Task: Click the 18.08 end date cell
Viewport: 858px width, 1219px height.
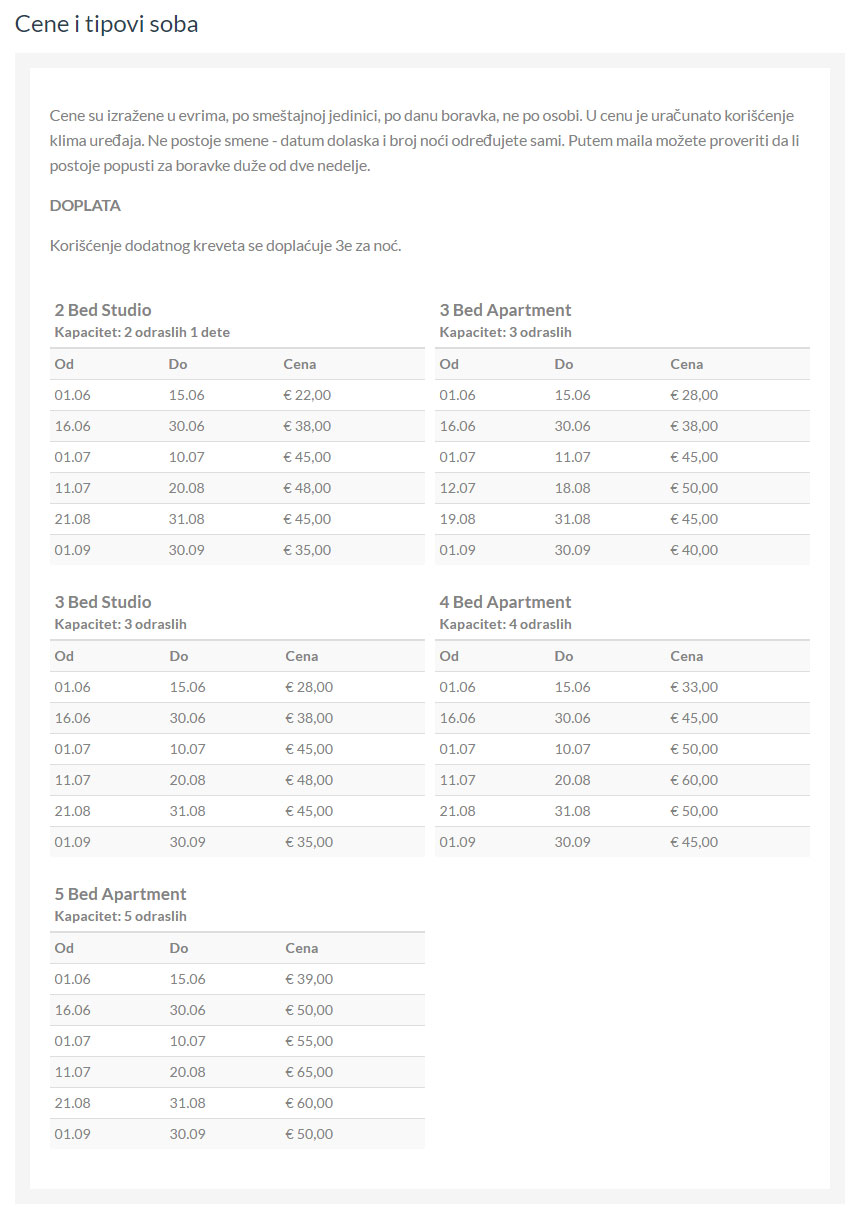Action: (x=572, y=488)
